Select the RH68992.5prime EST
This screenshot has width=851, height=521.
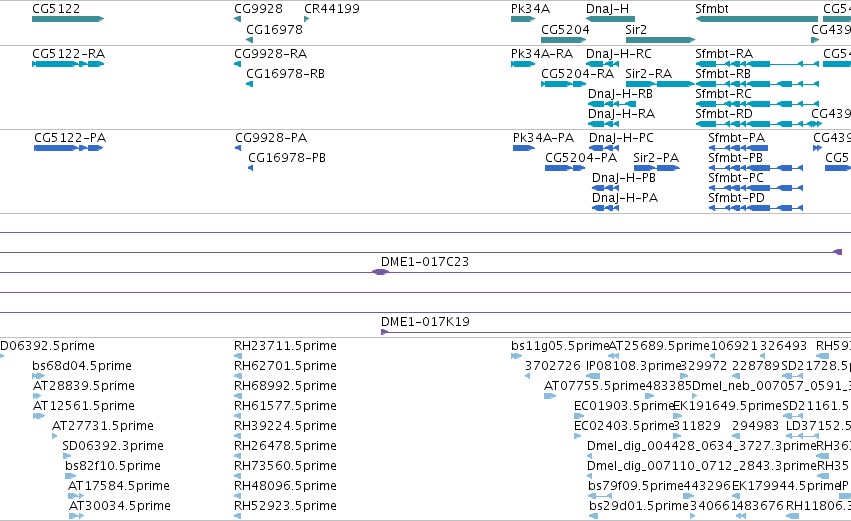point(238,396)
